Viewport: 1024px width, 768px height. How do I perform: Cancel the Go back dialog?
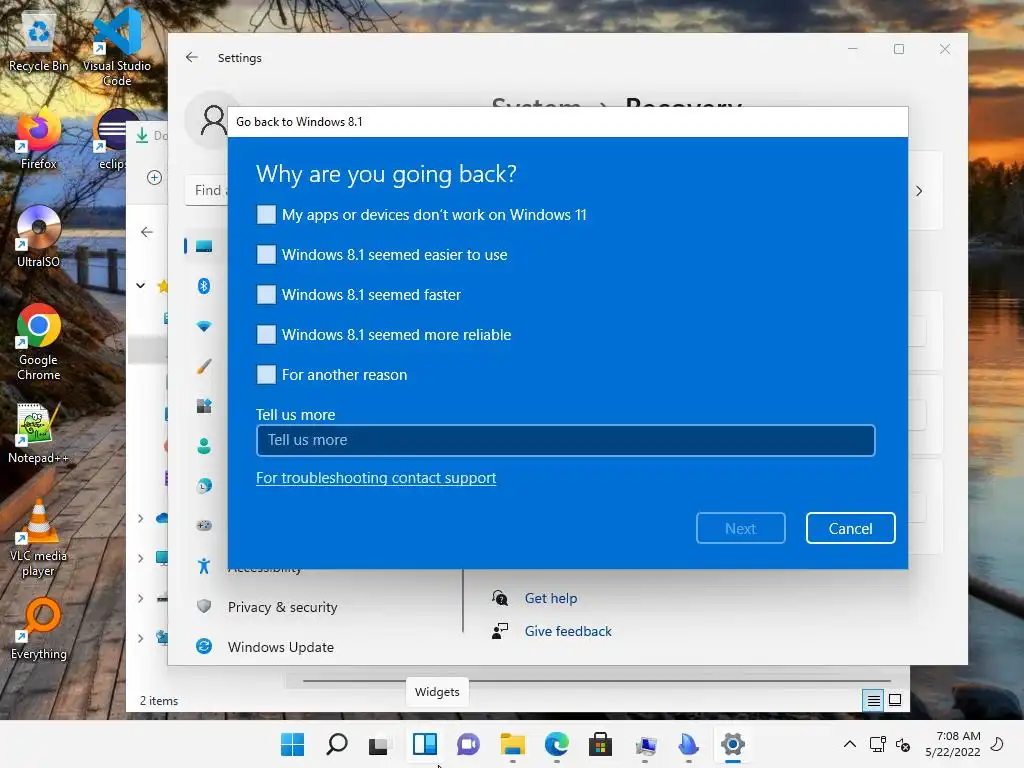point(850,528)
